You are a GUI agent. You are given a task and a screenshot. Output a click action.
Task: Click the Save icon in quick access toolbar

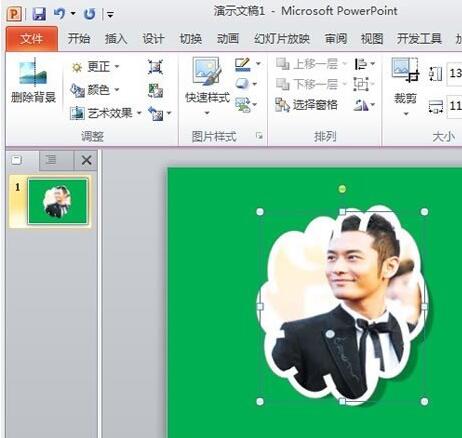pos(39,14)
